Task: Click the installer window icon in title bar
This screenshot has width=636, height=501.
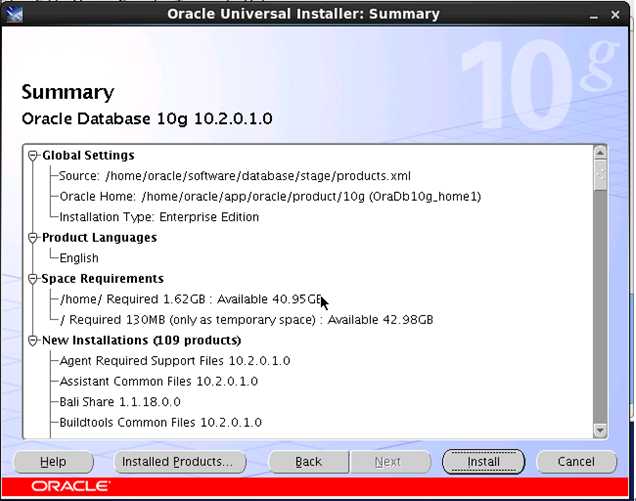Action: [14, 15]
